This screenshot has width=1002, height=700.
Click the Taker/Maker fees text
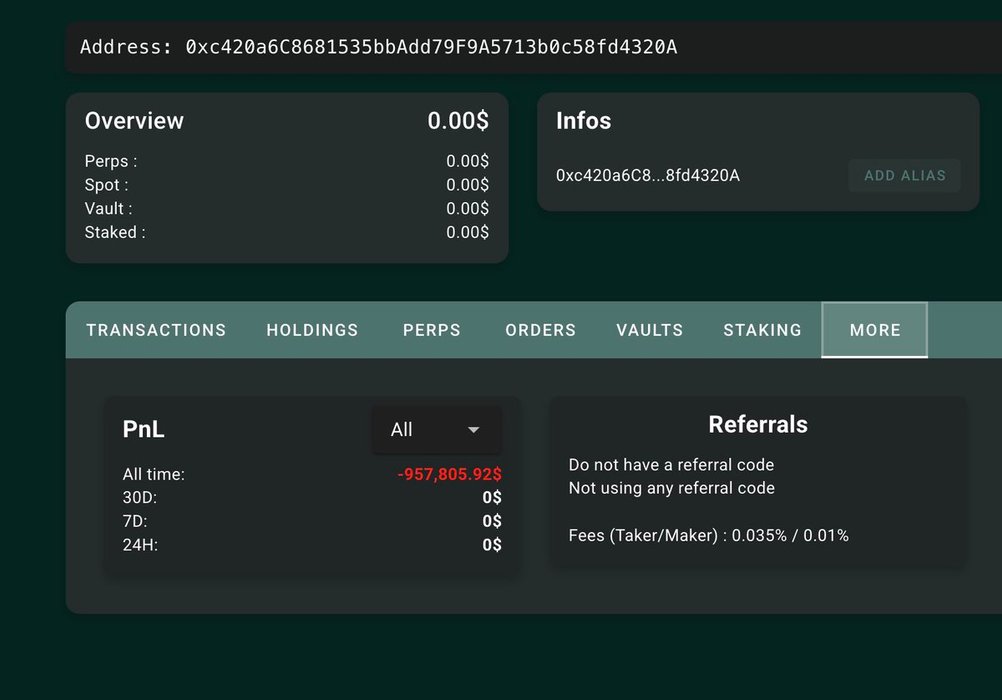[708, 536]
